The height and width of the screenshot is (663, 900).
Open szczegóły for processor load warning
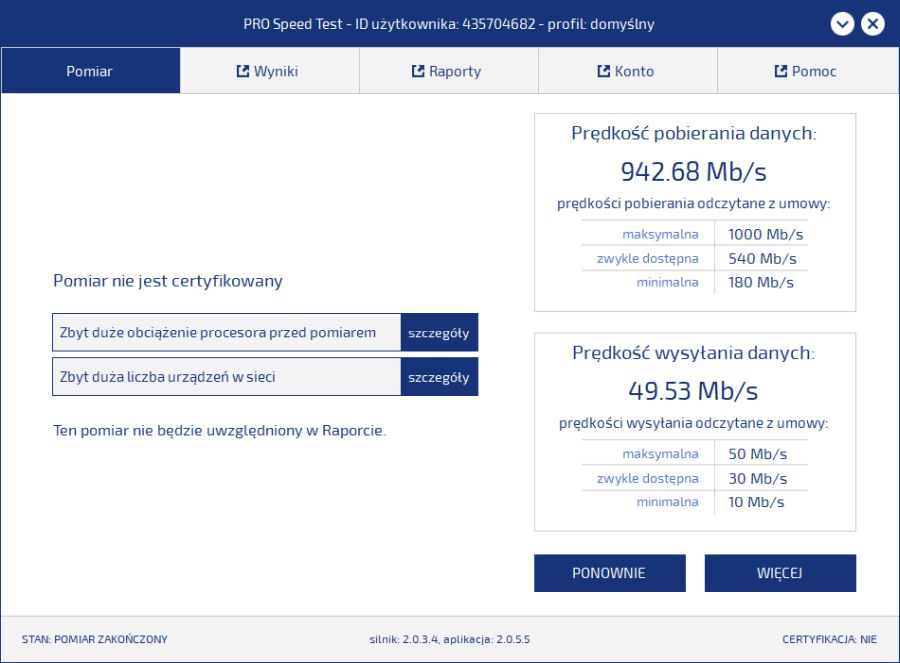[x=439, y=333]
